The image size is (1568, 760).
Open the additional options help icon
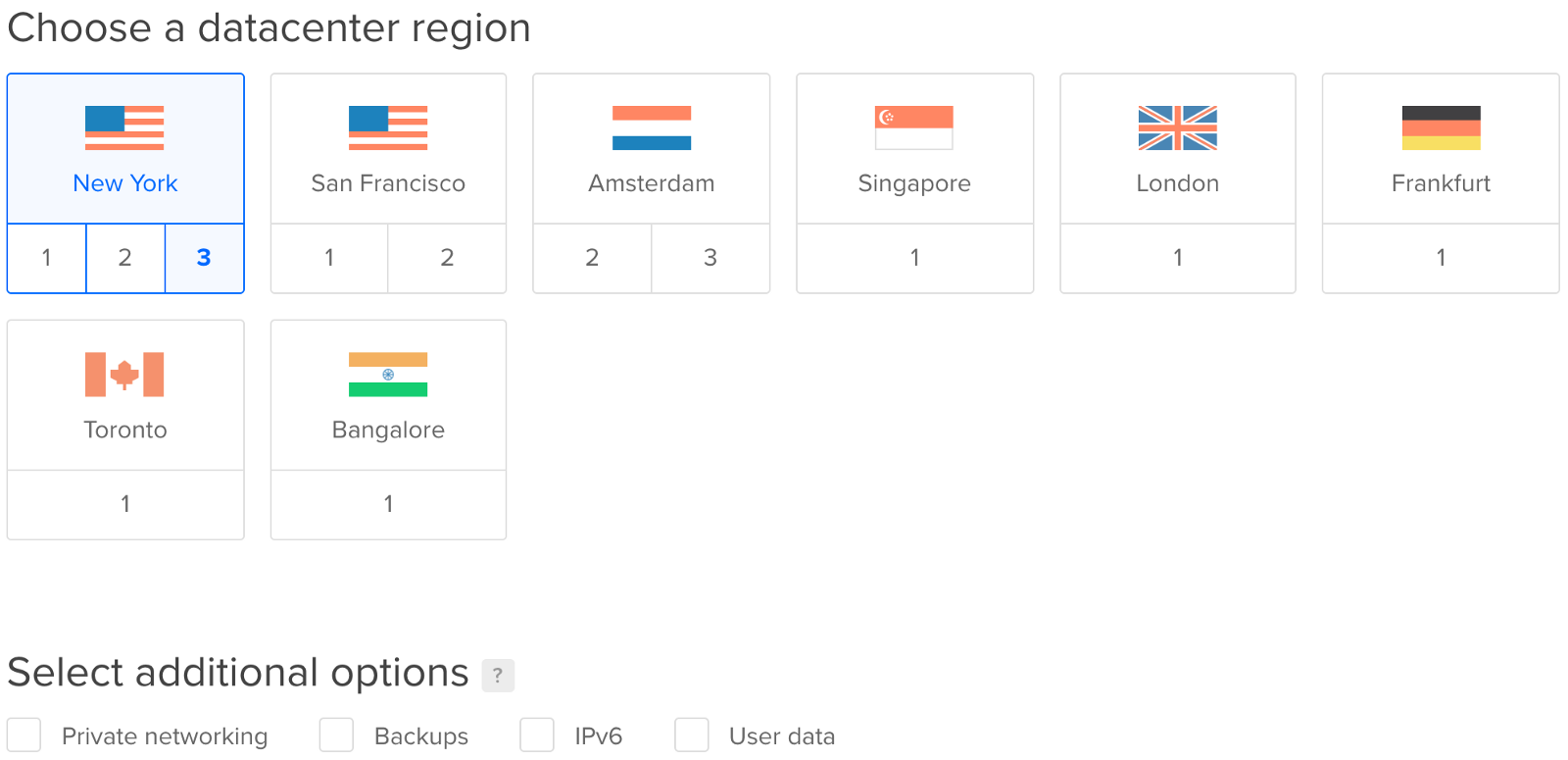[x=498, y=675]
